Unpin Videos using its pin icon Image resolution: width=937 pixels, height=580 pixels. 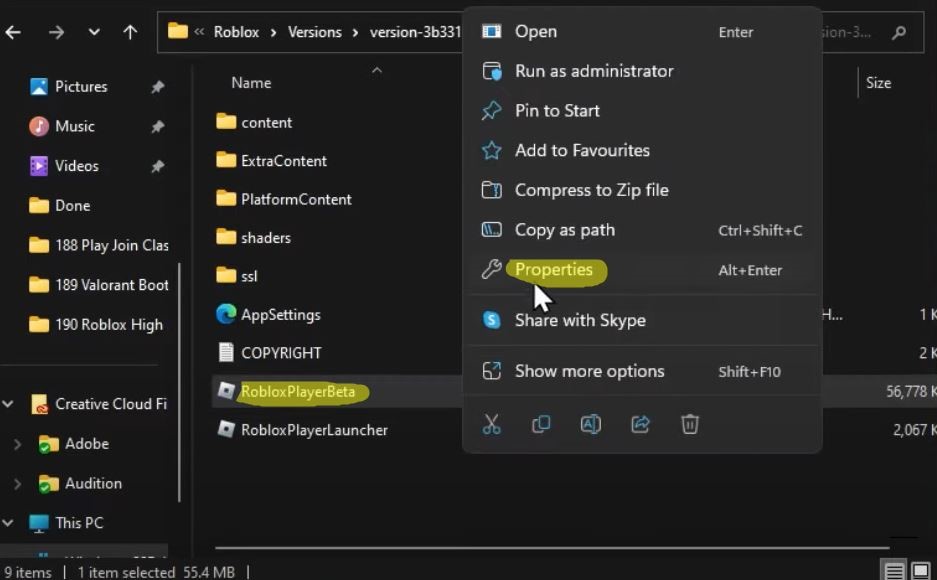[158, 166]
